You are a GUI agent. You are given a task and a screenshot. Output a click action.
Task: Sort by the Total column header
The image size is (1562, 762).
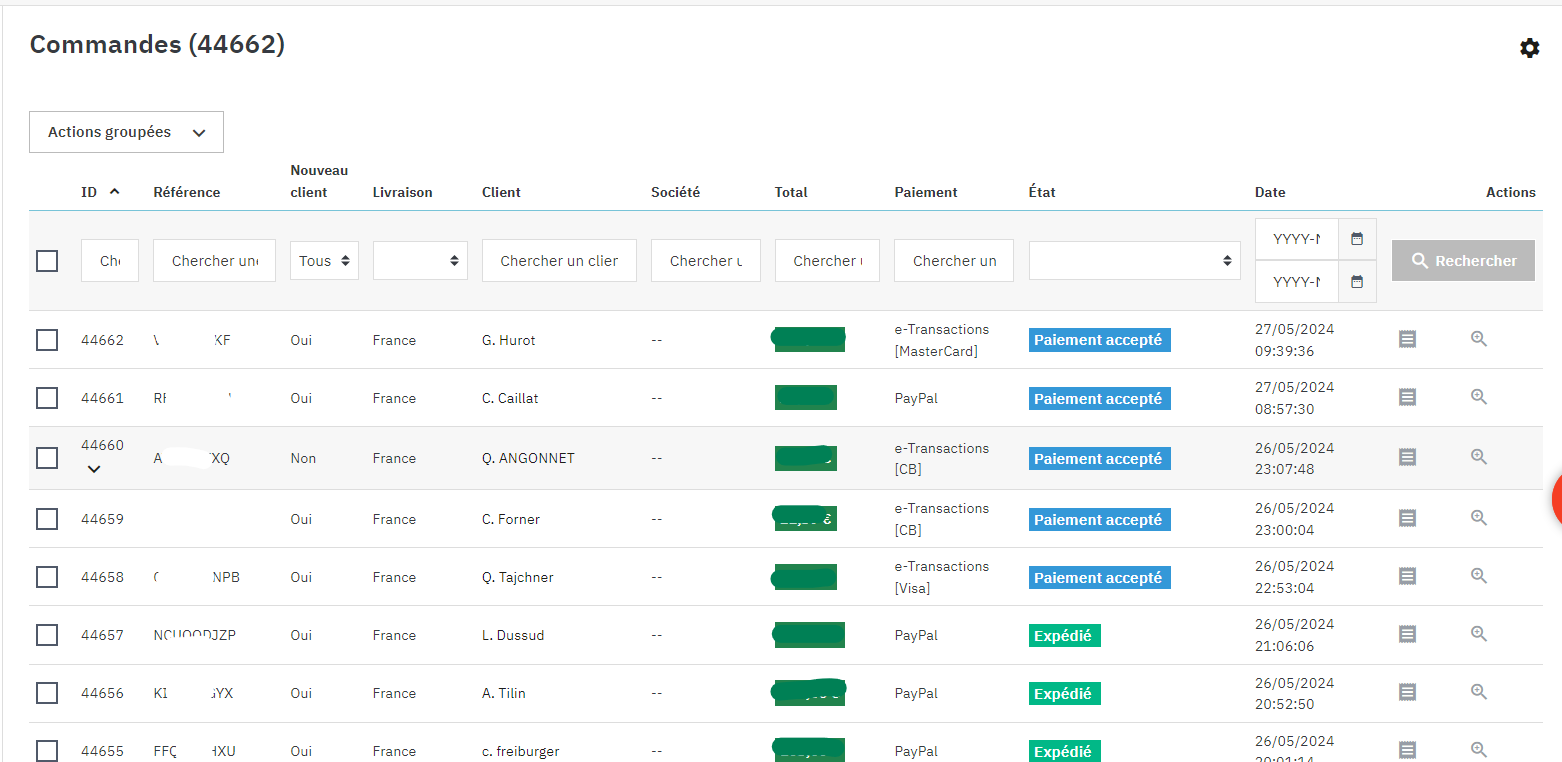(x=791, y=192)
